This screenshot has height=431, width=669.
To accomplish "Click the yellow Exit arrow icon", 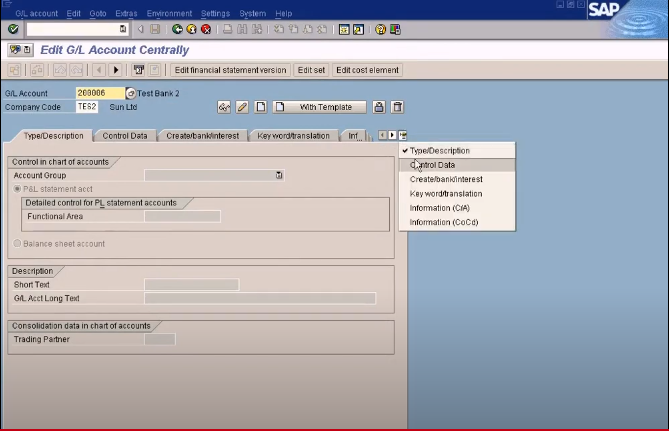I will tap(192, 29).
